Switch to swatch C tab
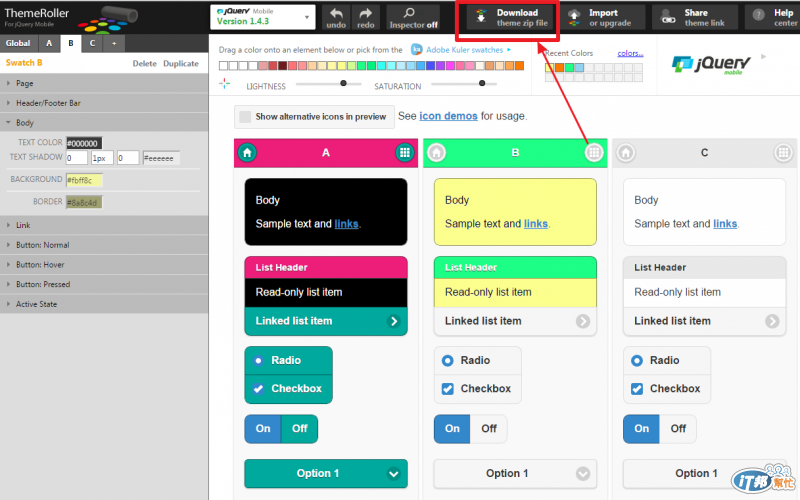 click(x=92, y=43)
